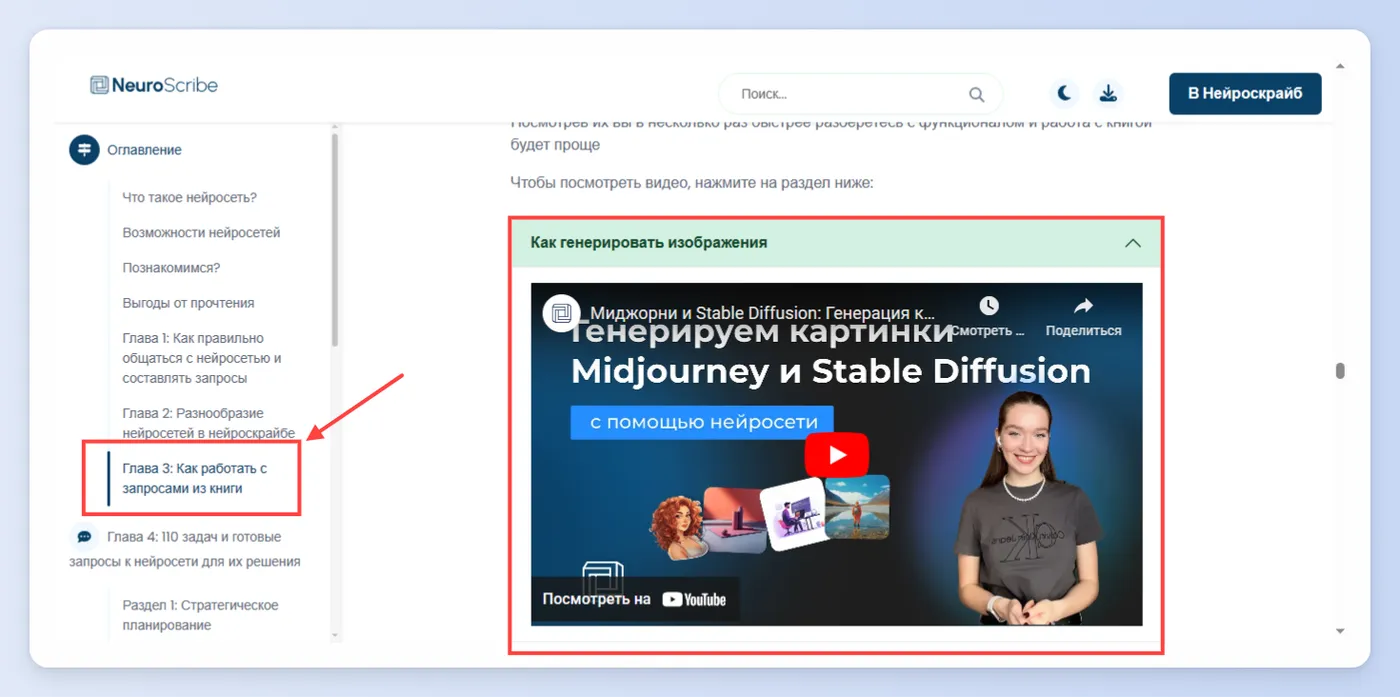1400x697 pixels.
Task: Click Как генерировать изображения accordion title
Action: (649, 243)
